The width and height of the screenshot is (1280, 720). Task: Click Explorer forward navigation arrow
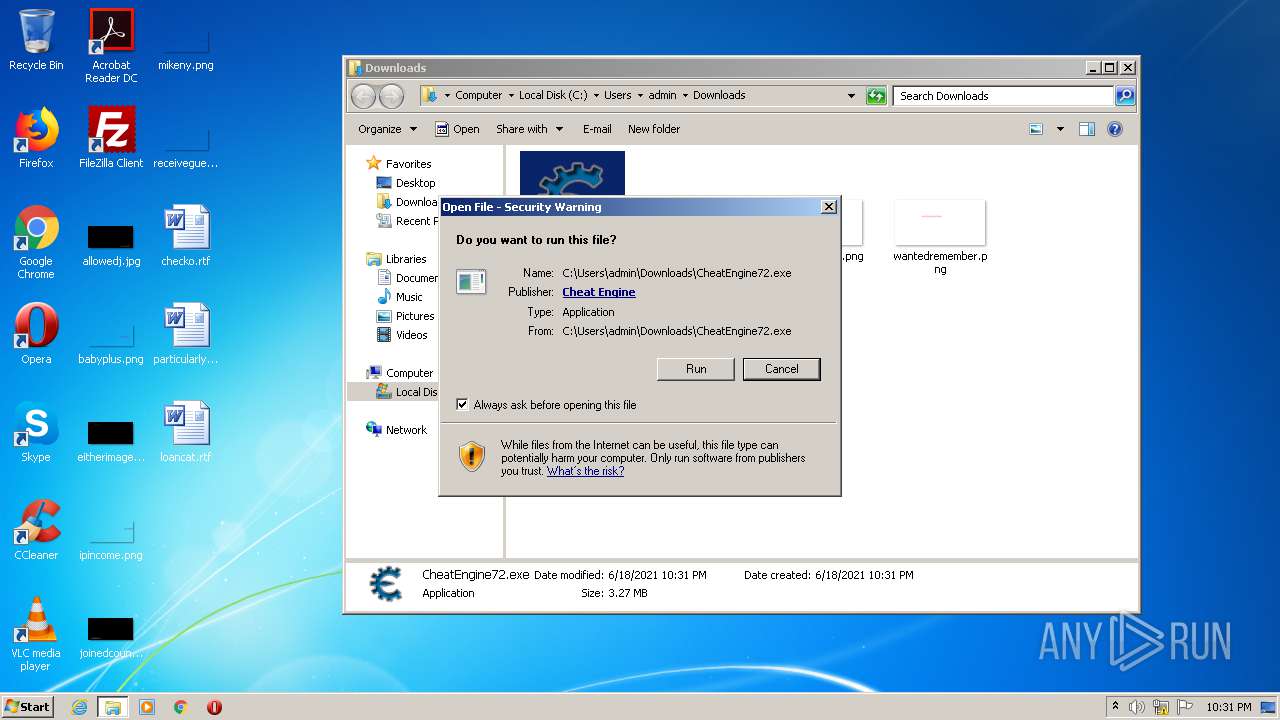pos(391,96)
